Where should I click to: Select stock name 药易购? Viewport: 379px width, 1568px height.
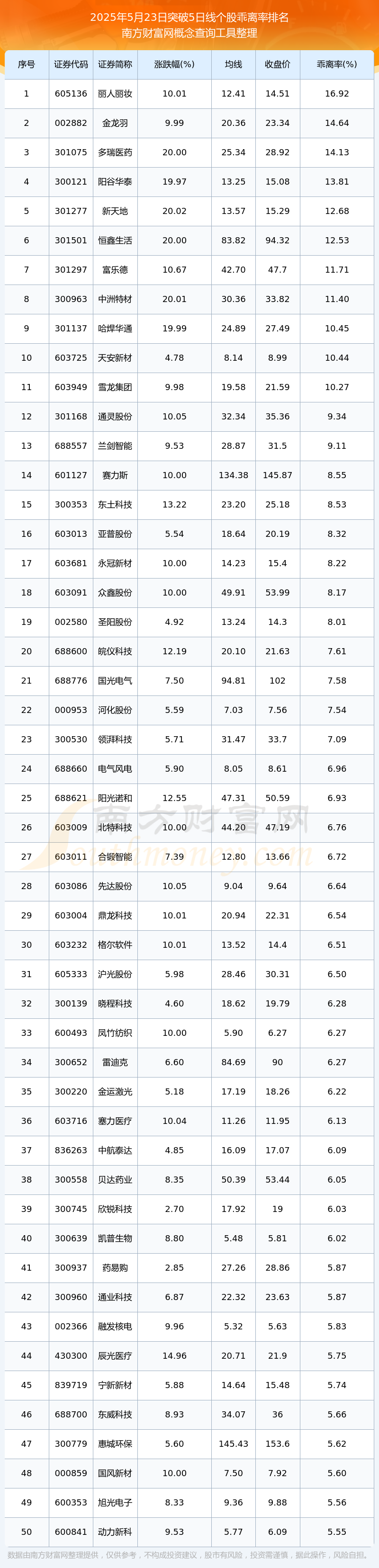tap(115, 1268)
